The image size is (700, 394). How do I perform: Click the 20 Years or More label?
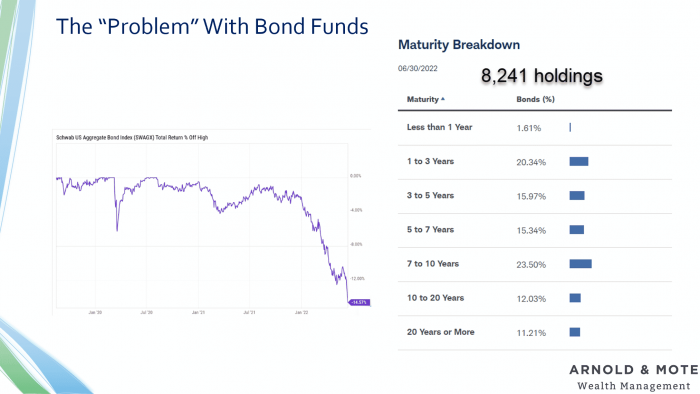[440, 332]
